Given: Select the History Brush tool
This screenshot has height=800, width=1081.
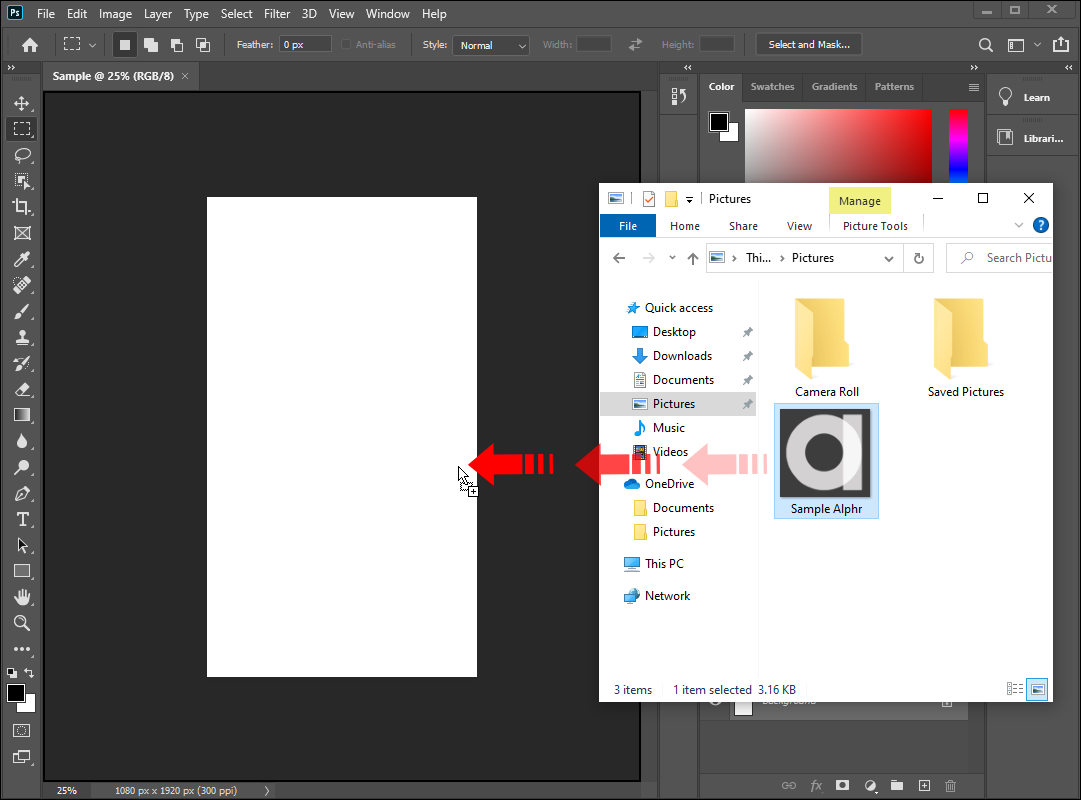Looking at the screenshot, I should click(22, 363).
